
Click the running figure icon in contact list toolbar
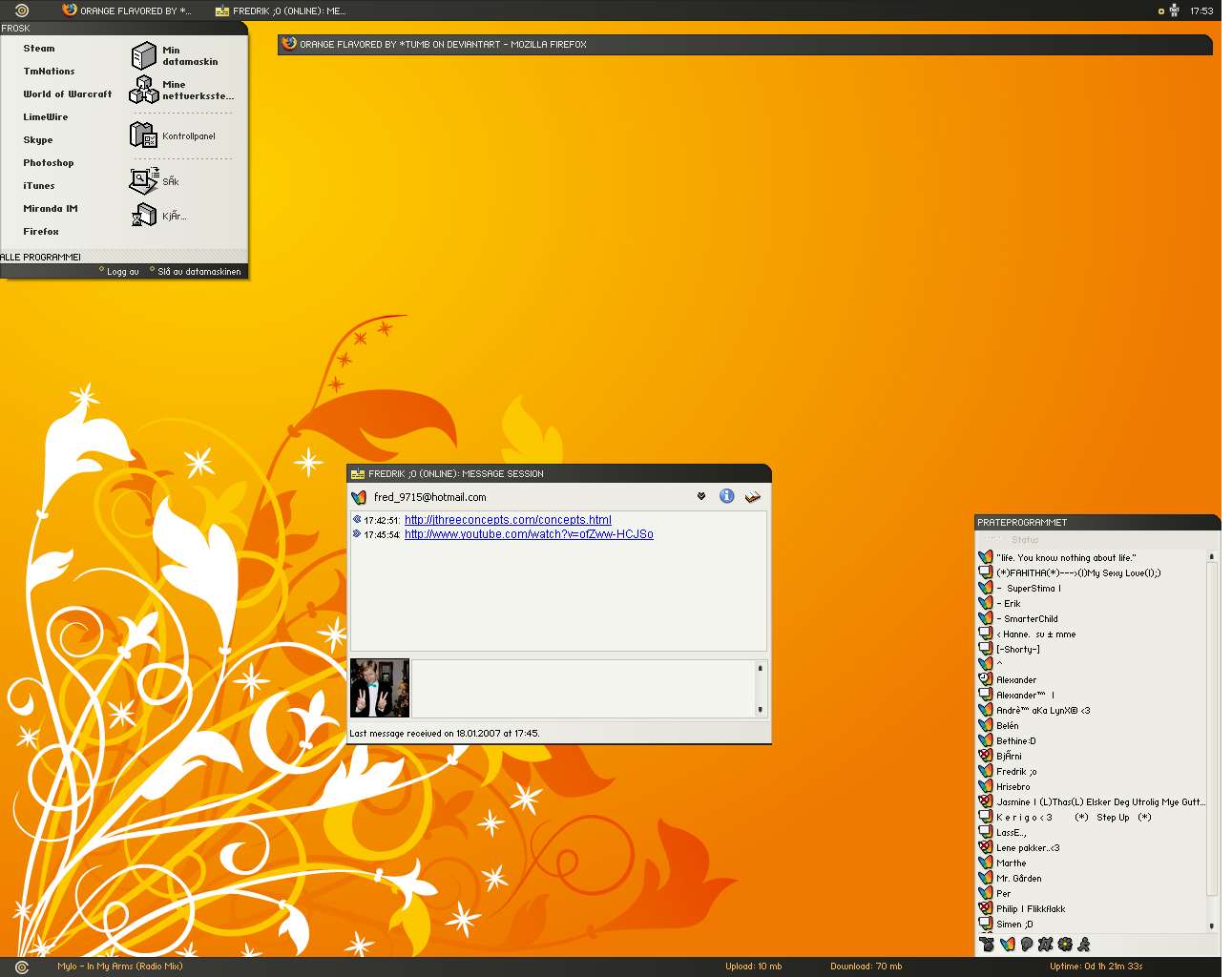tap(1084, 945)
